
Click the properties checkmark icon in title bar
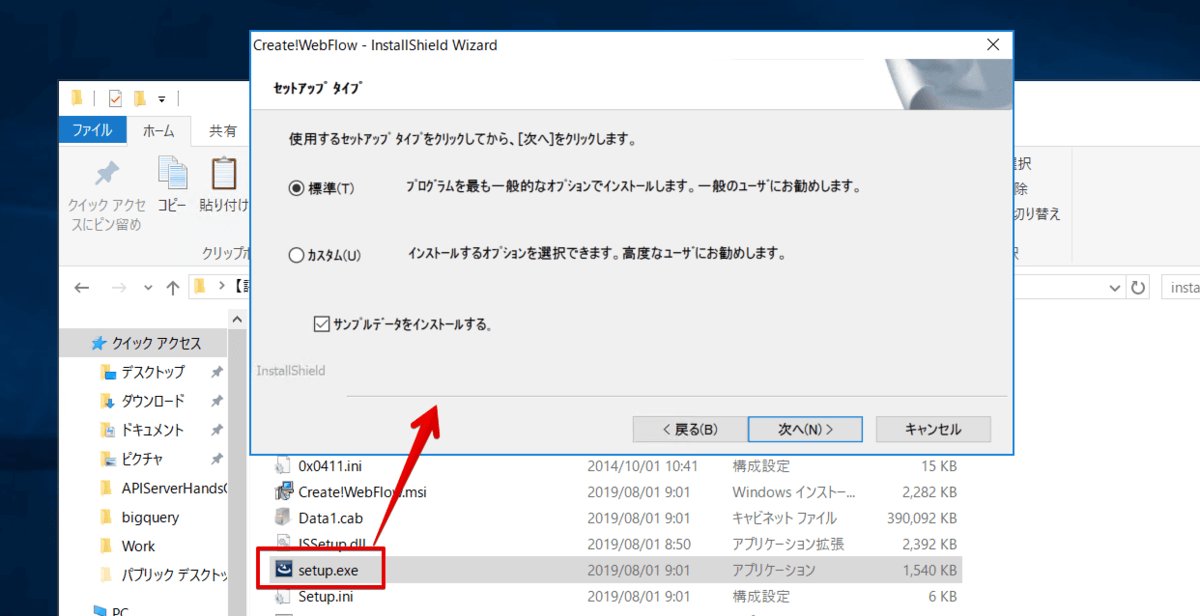tap(114, 98)
